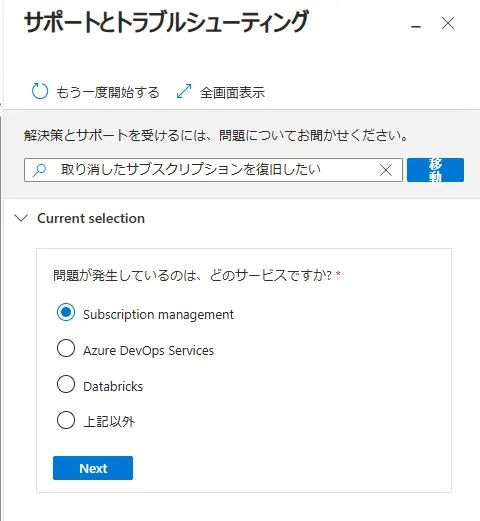Minimize the support panel

(x=416, y=26)
